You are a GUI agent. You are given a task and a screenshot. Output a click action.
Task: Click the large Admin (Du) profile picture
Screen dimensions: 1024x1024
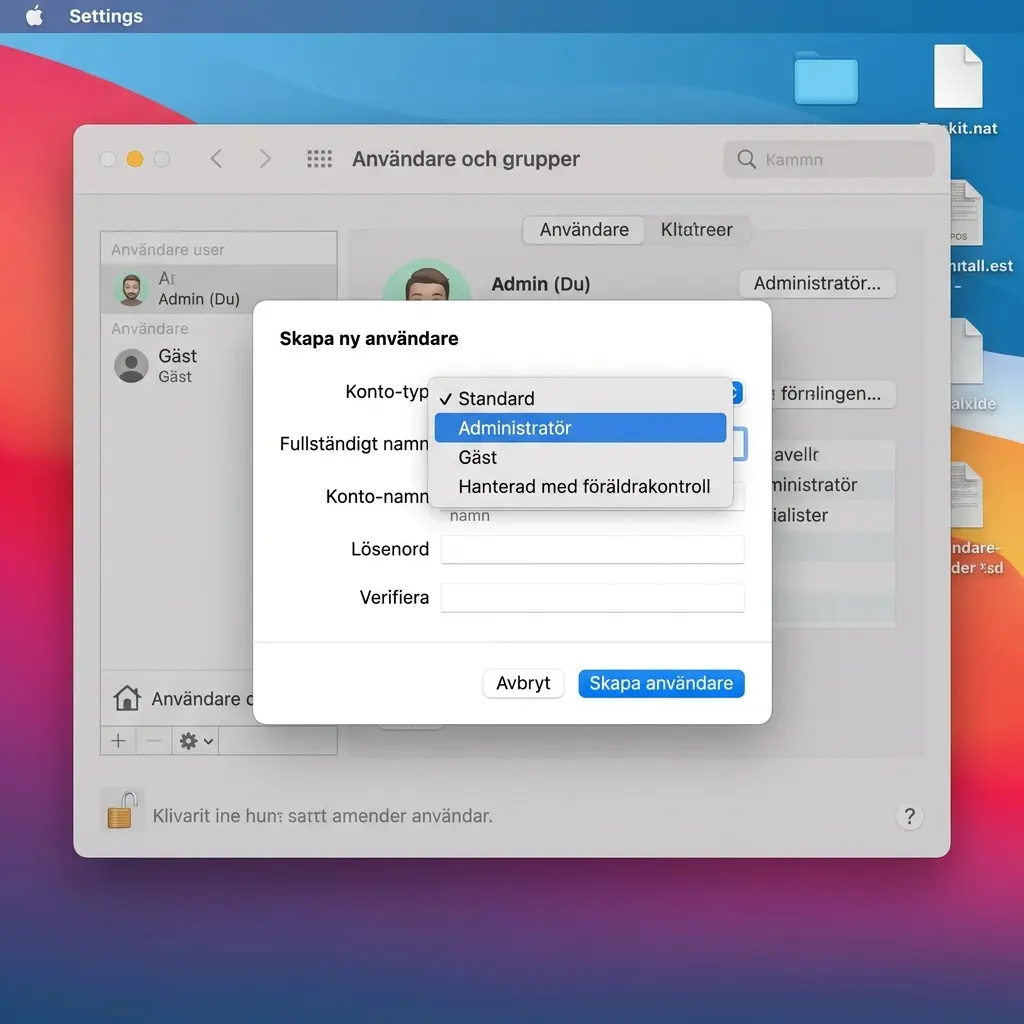(426, 281)
